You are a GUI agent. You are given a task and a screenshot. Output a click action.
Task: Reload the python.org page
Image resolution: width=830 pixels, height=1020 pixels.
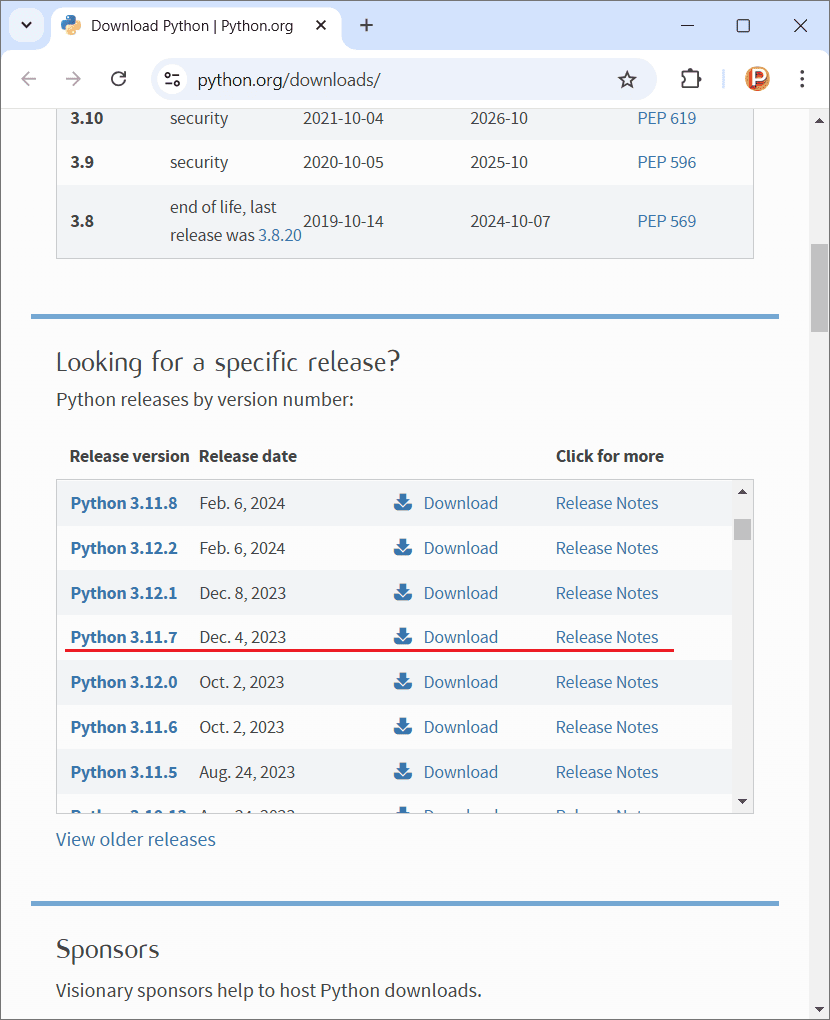coord(118,79)
